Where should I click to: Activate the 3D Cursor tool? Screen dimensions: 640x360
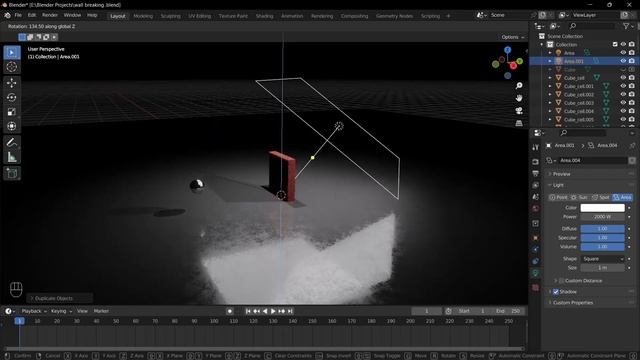click(x=12, y=67)
